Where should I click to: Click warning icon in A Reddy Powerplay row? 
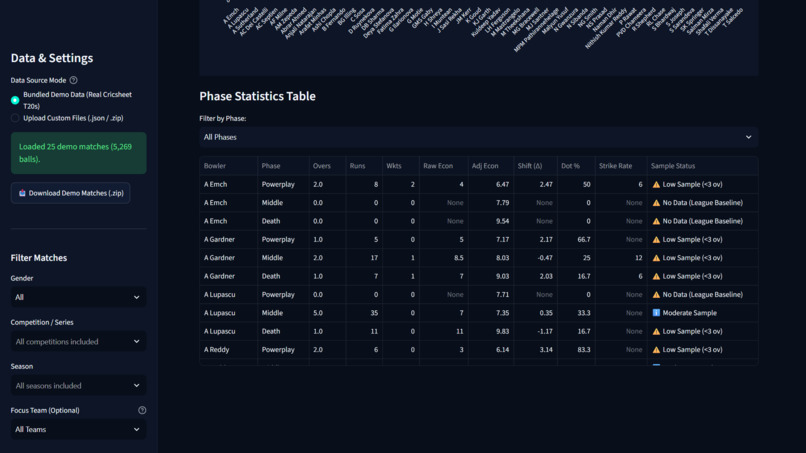click(x=656, y=350)
